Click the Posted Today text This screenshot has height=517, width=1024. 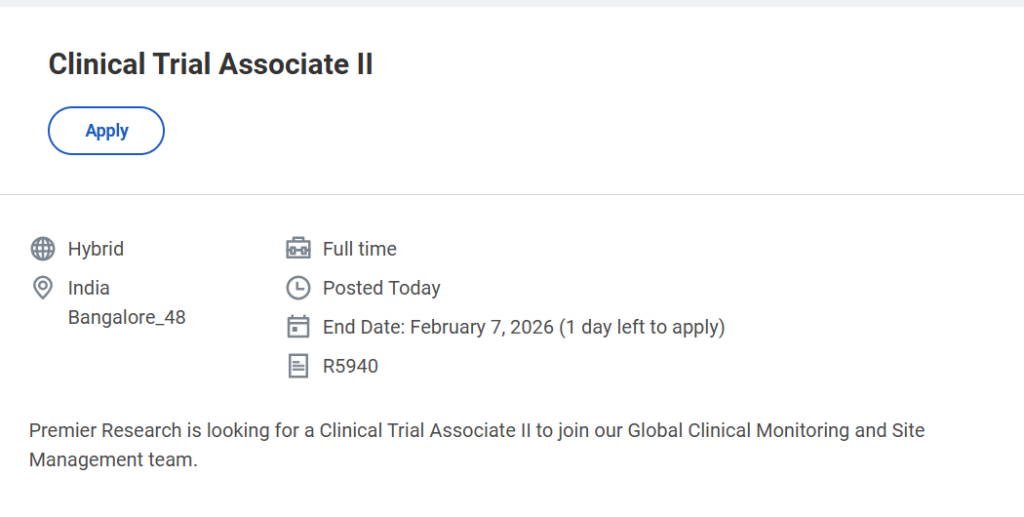(381, 288)
